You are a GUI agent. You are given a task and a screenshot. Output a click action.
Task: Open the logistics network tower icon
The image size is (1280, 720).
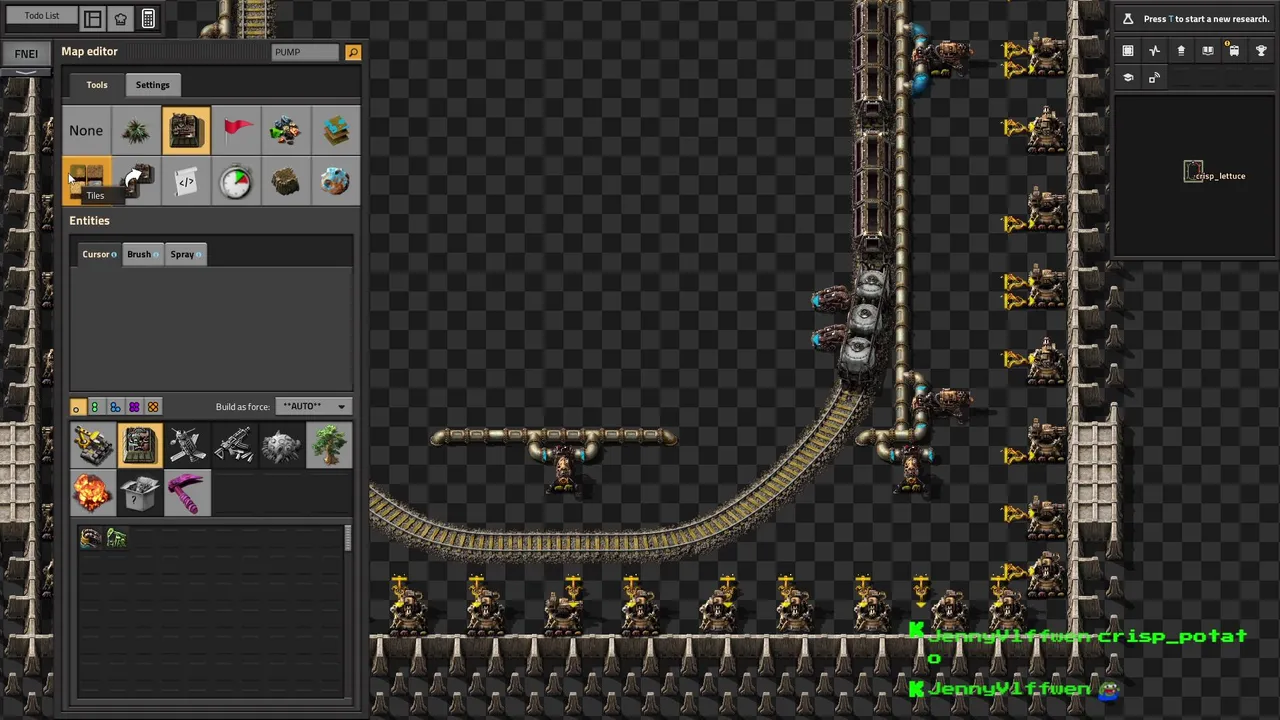[1181, 51]
